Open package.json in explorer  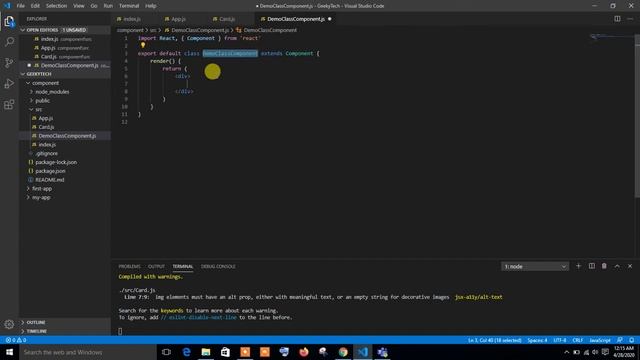point(50,171)
